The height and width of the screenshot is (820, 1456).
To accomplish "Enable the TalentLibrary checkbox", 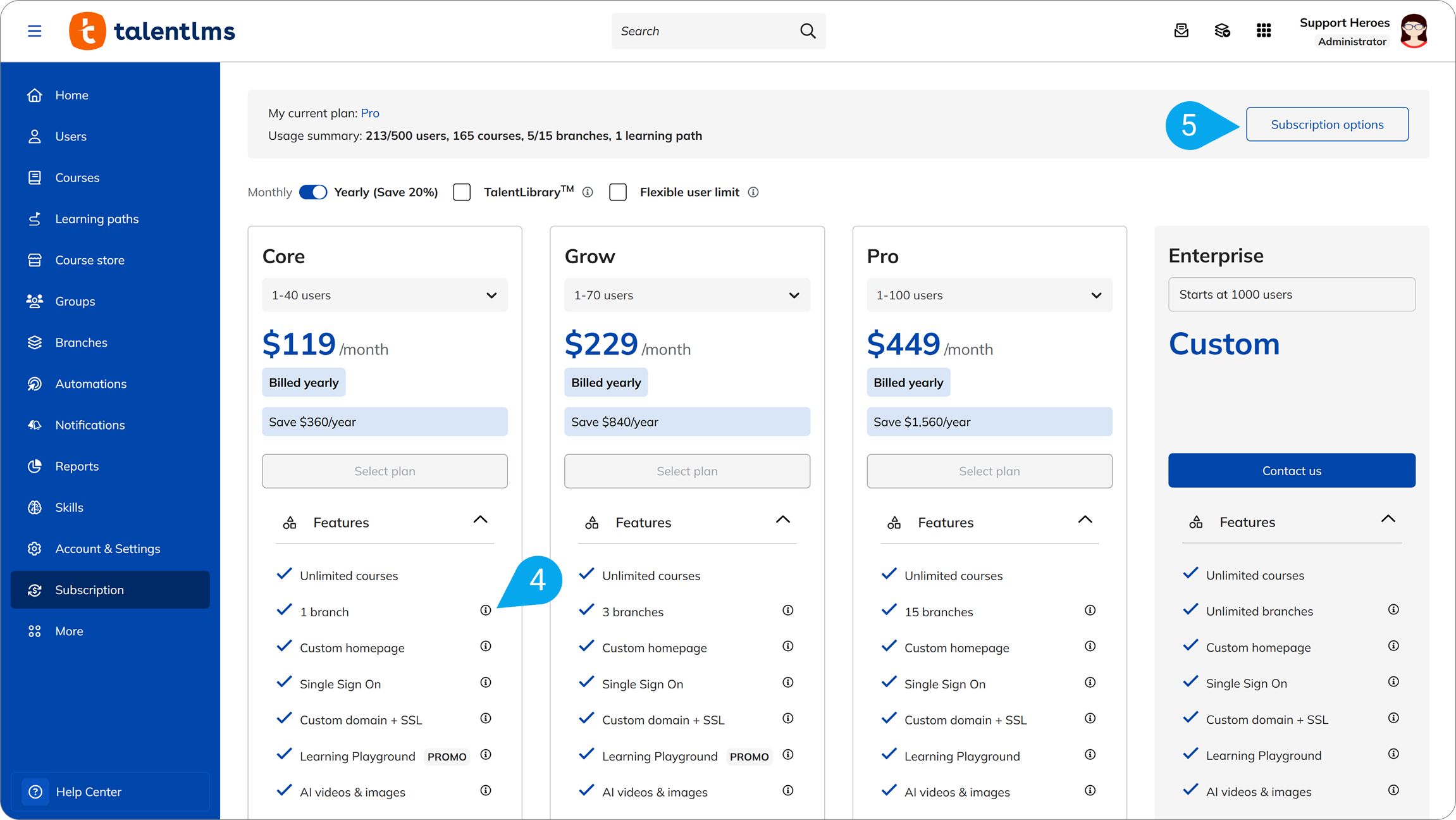I will point(462,192).
